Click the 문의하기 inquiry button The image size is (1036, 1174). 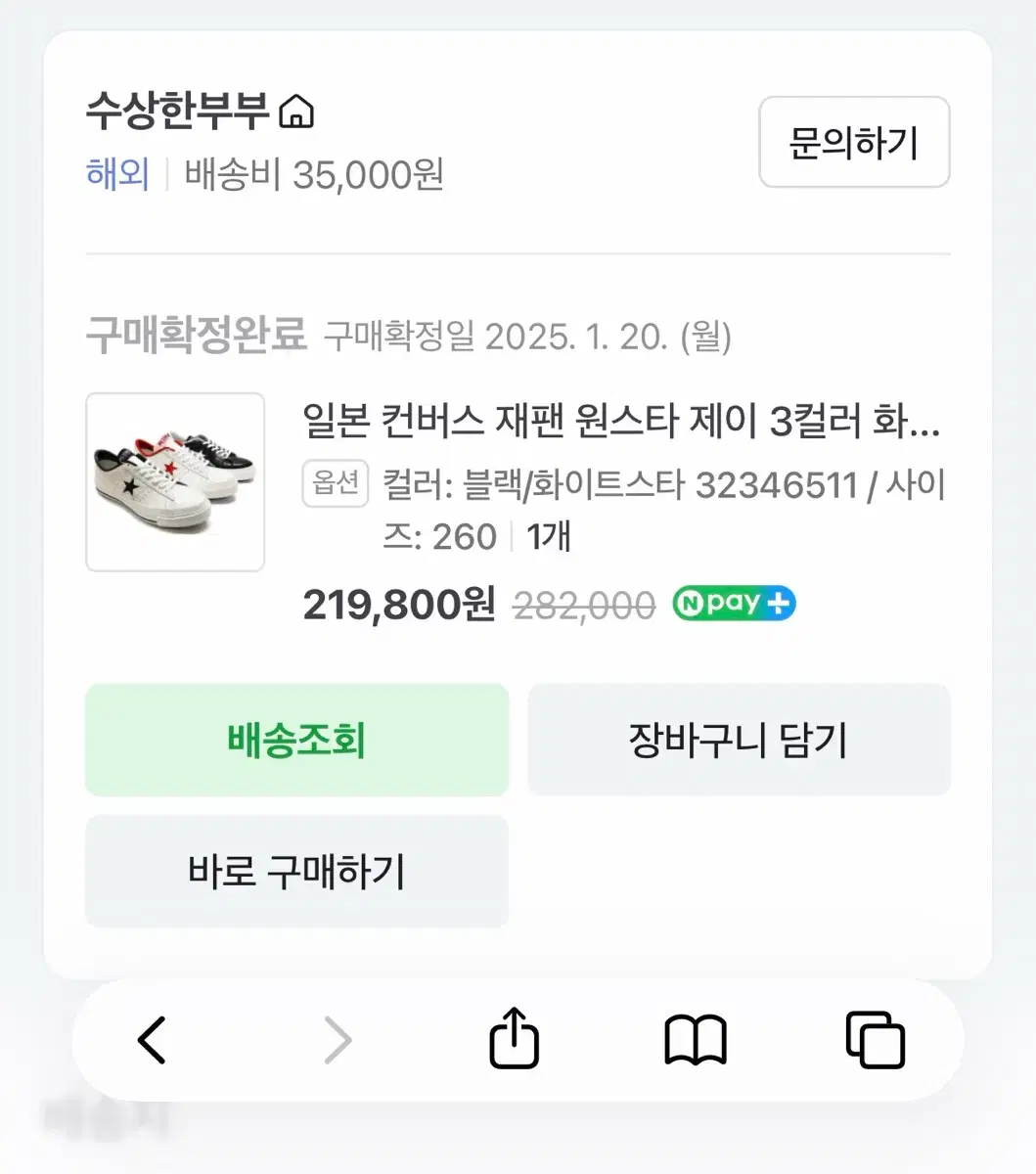(854, 142)
